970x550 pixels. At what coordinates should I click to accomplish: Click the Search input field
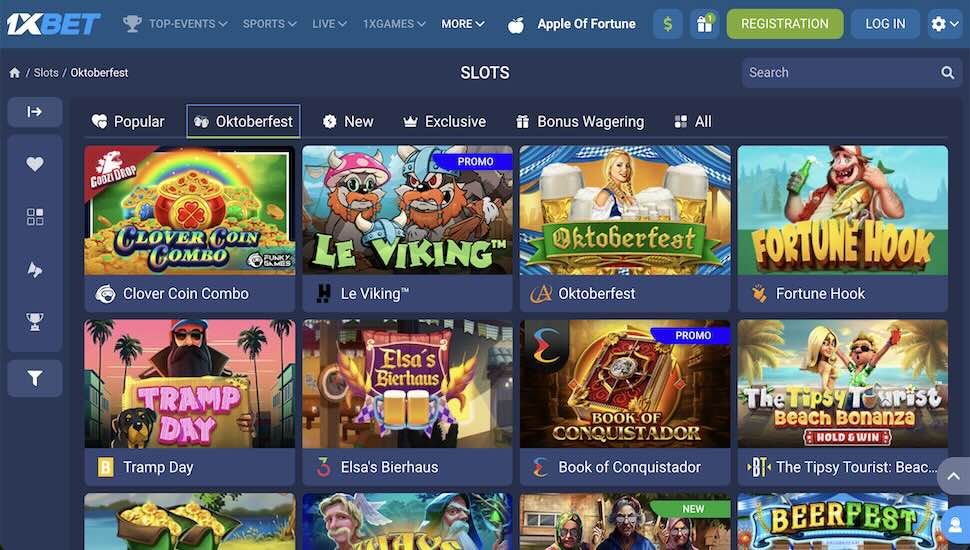point(841,72)
